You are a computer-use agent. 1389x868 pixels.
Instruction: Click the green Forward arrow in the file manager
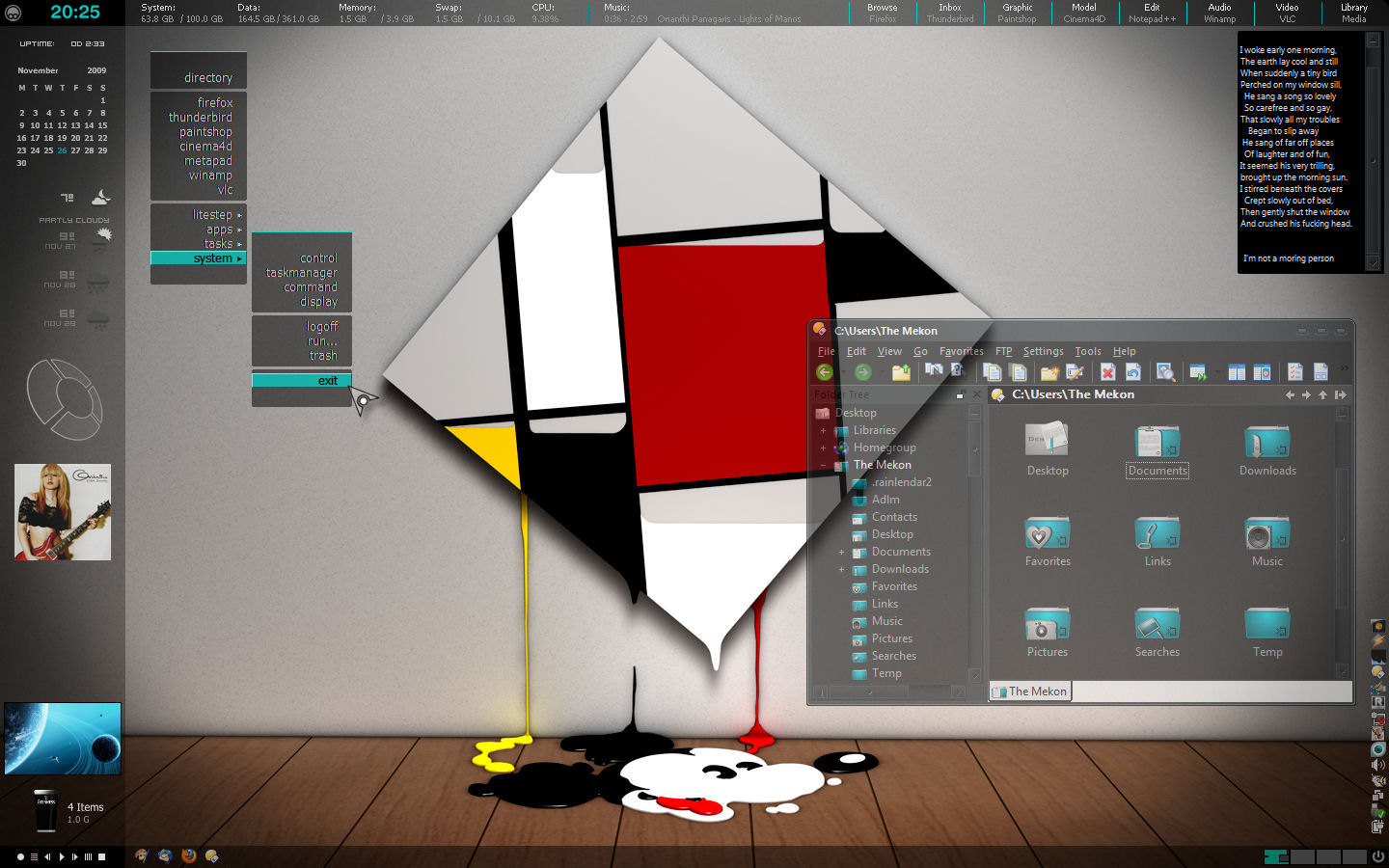(862, 372)
